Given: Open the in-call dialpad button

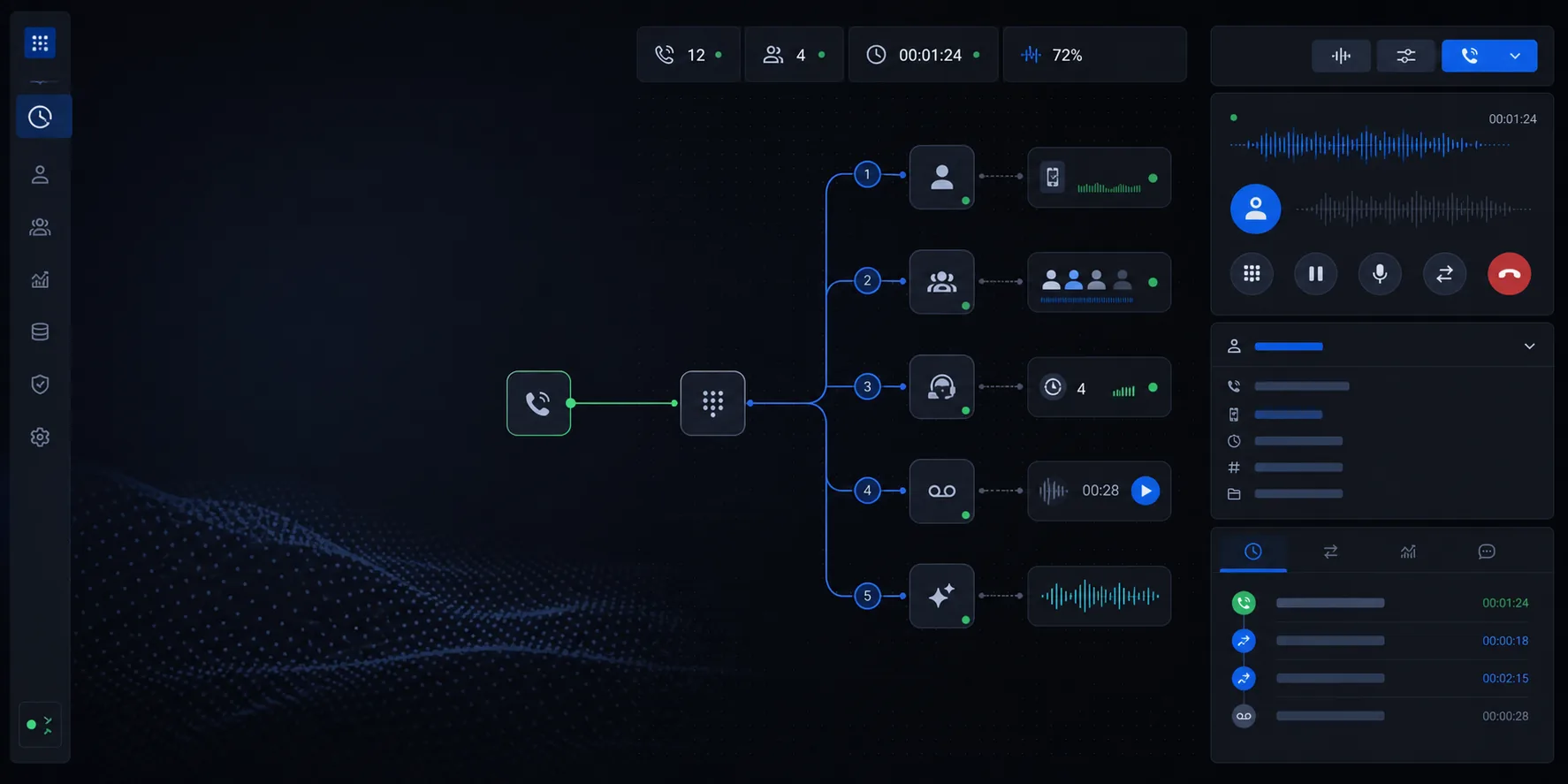Looking at the screenshot, I should tap(1252, 274).
